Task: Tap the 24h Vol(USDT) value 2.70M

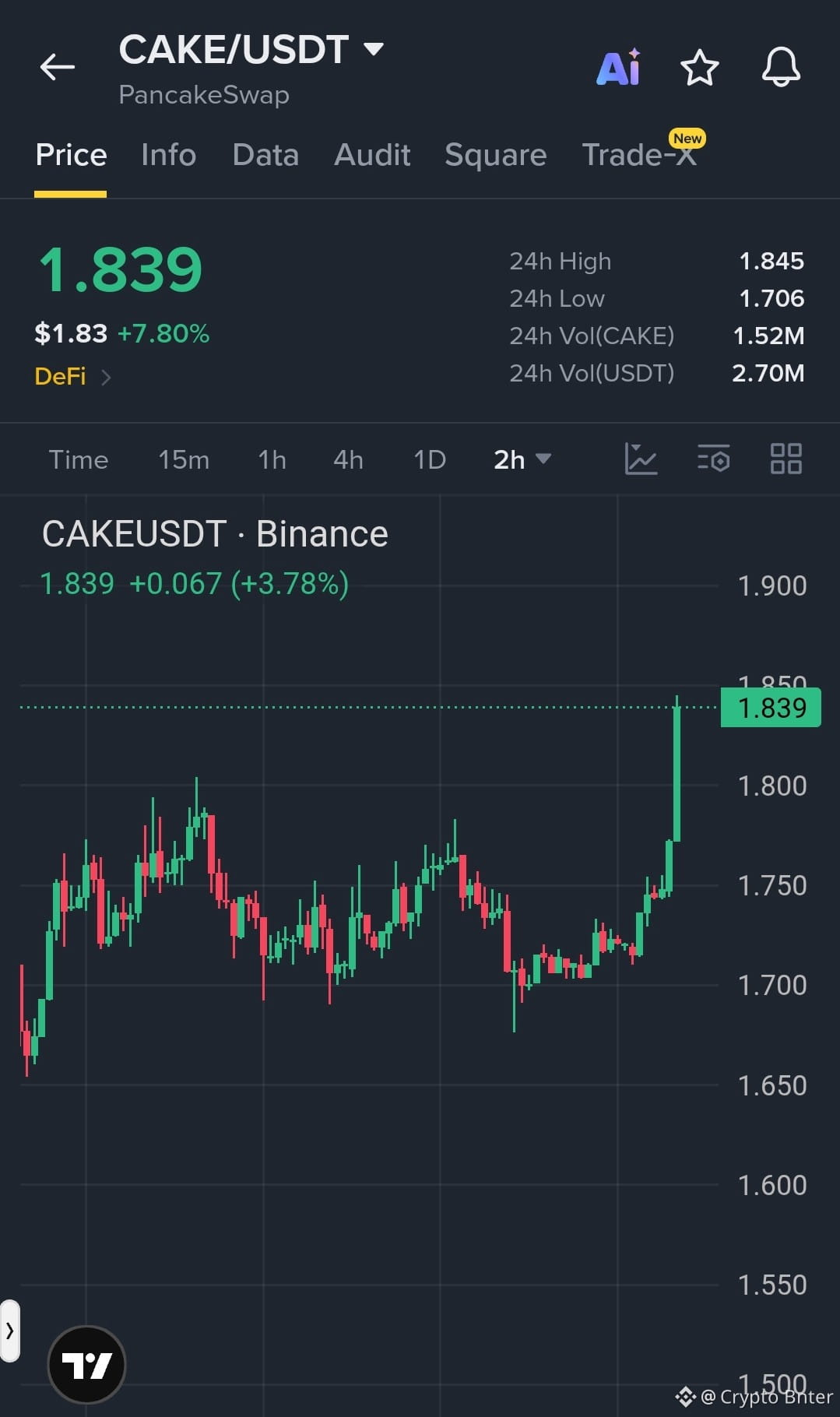Action: 768,374
